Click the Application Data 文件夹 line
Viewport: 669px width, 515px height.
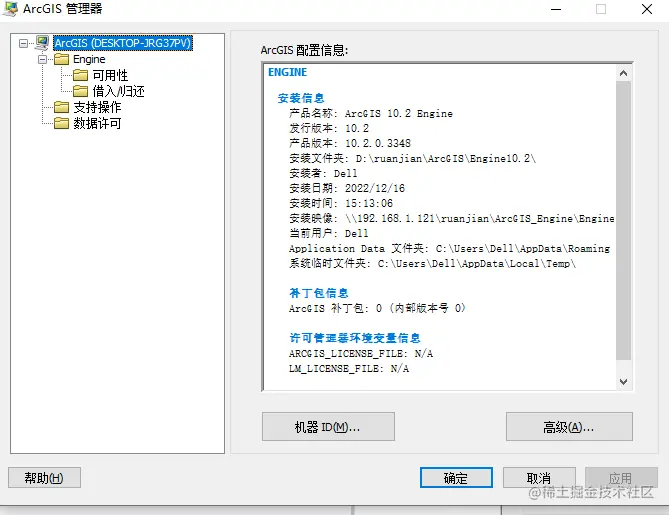[x=450, y=248]
